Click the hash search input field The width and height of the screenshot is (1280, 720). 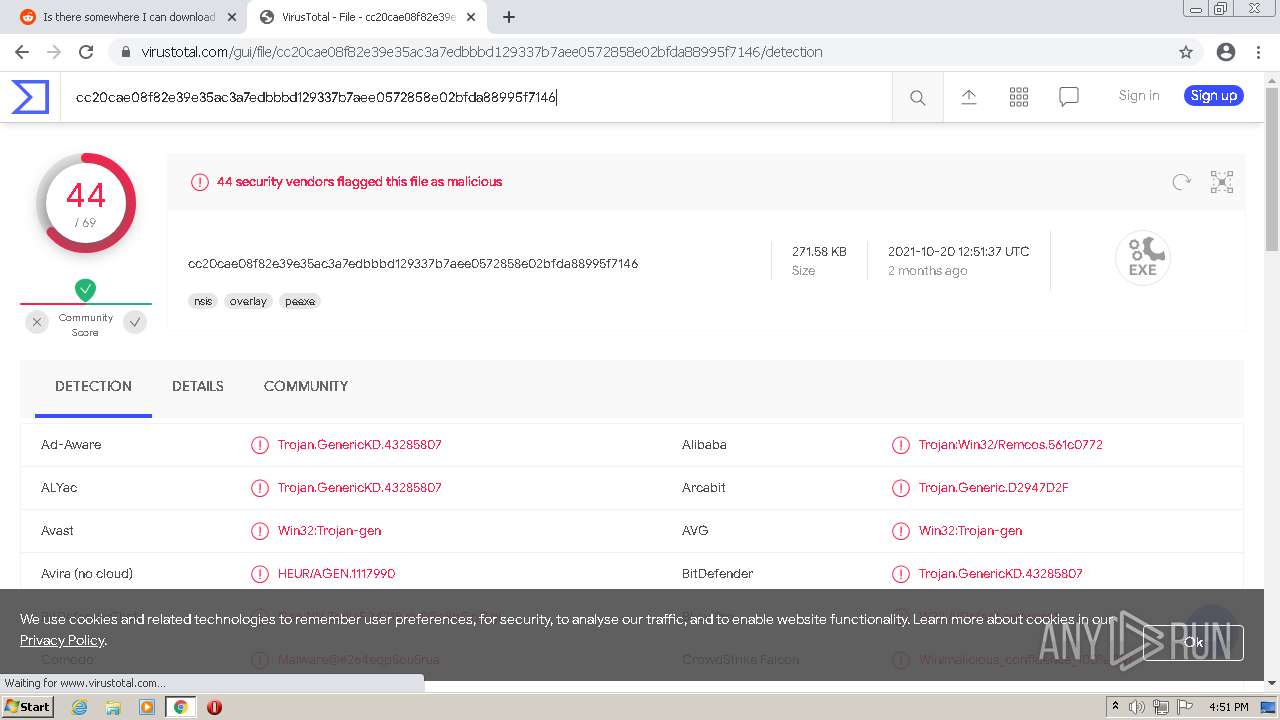click(x=476, y=97)
